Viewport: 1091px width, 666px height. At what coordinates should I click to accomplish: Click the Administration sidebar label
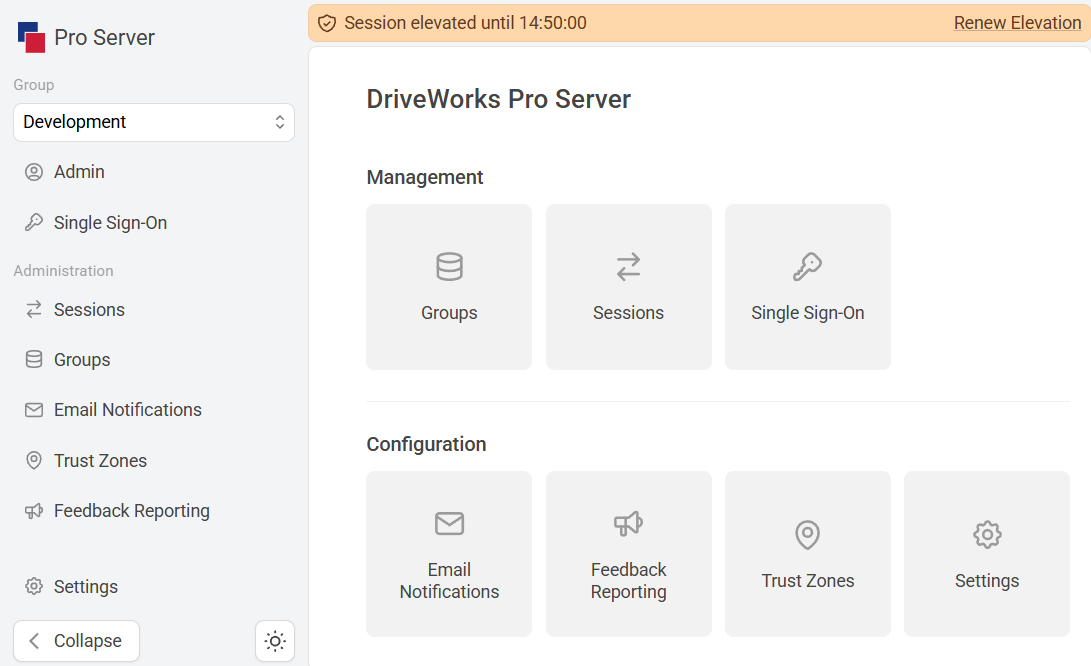(63, 271)
